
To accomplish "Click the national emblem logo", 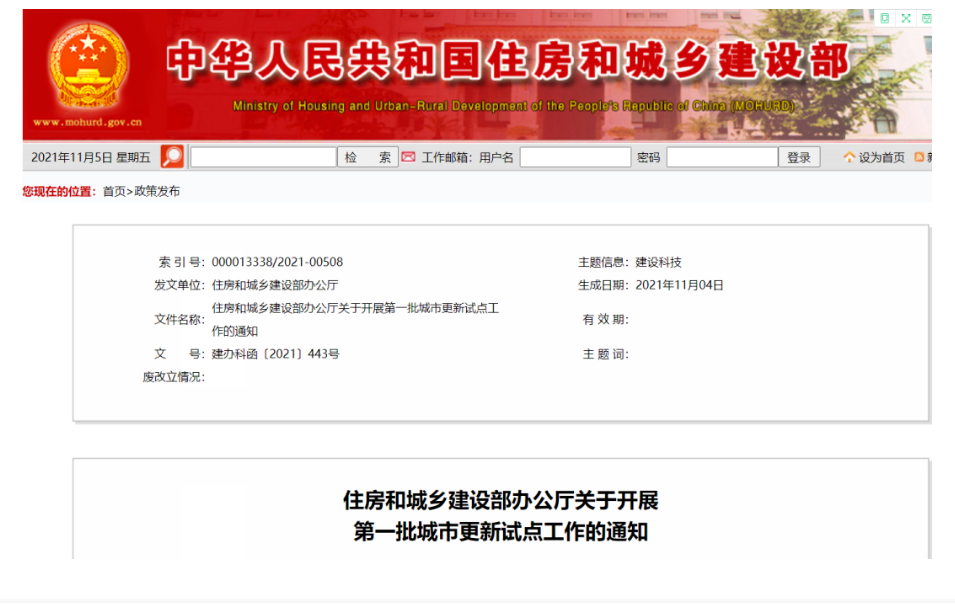I will click(x=88, y=66).
